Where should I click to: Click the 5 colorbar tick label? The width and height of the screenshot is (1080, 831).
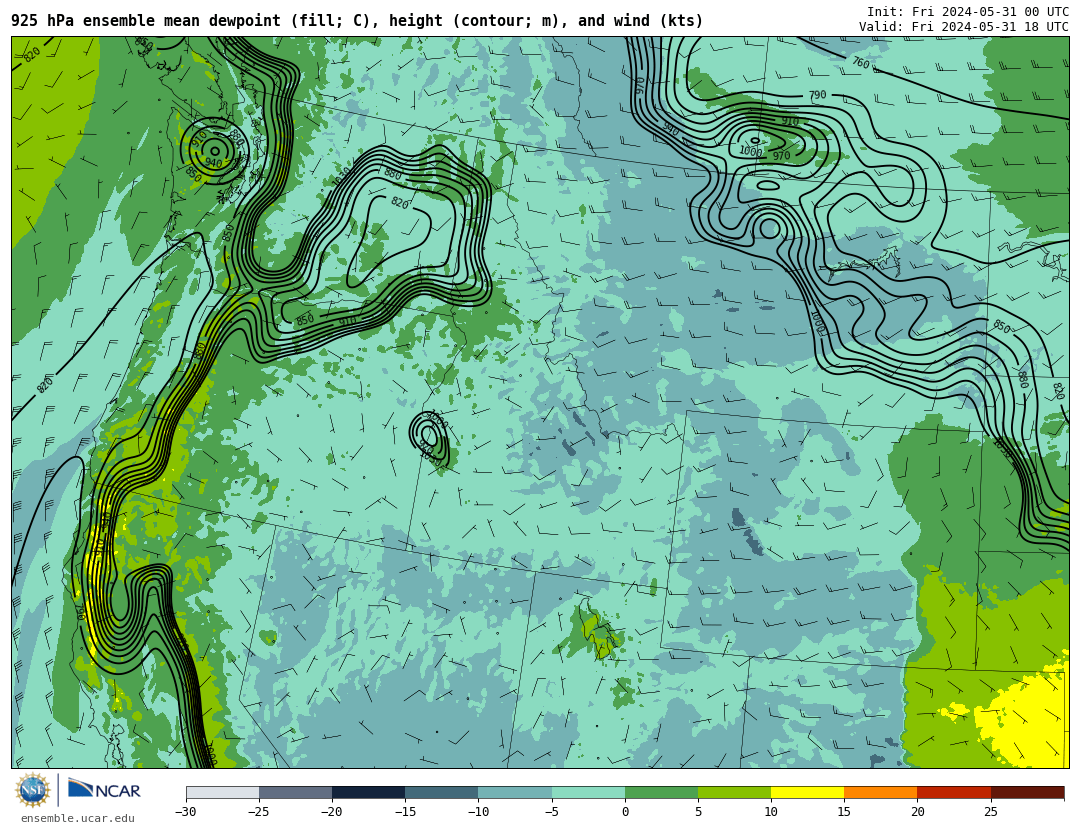pyautogui.click(x=698, y=812)
